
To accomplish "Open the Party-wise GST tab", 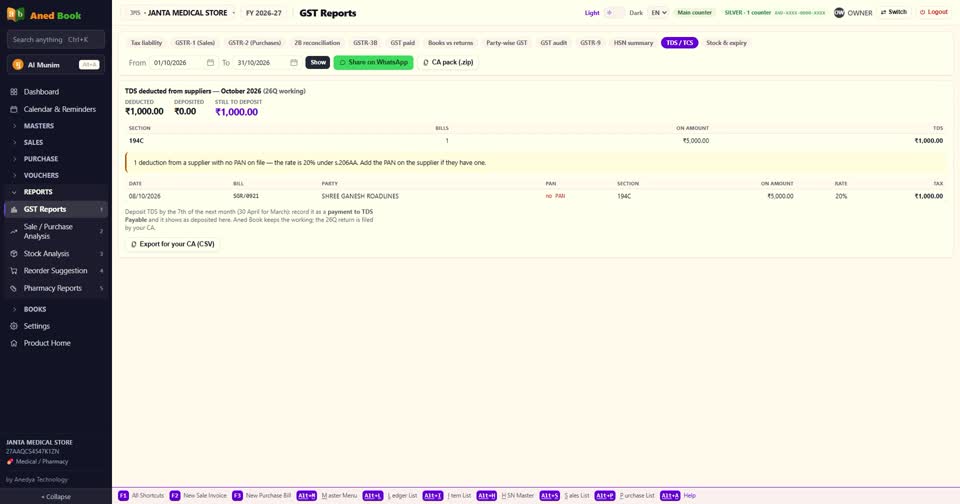I will [x=506, y=43].
